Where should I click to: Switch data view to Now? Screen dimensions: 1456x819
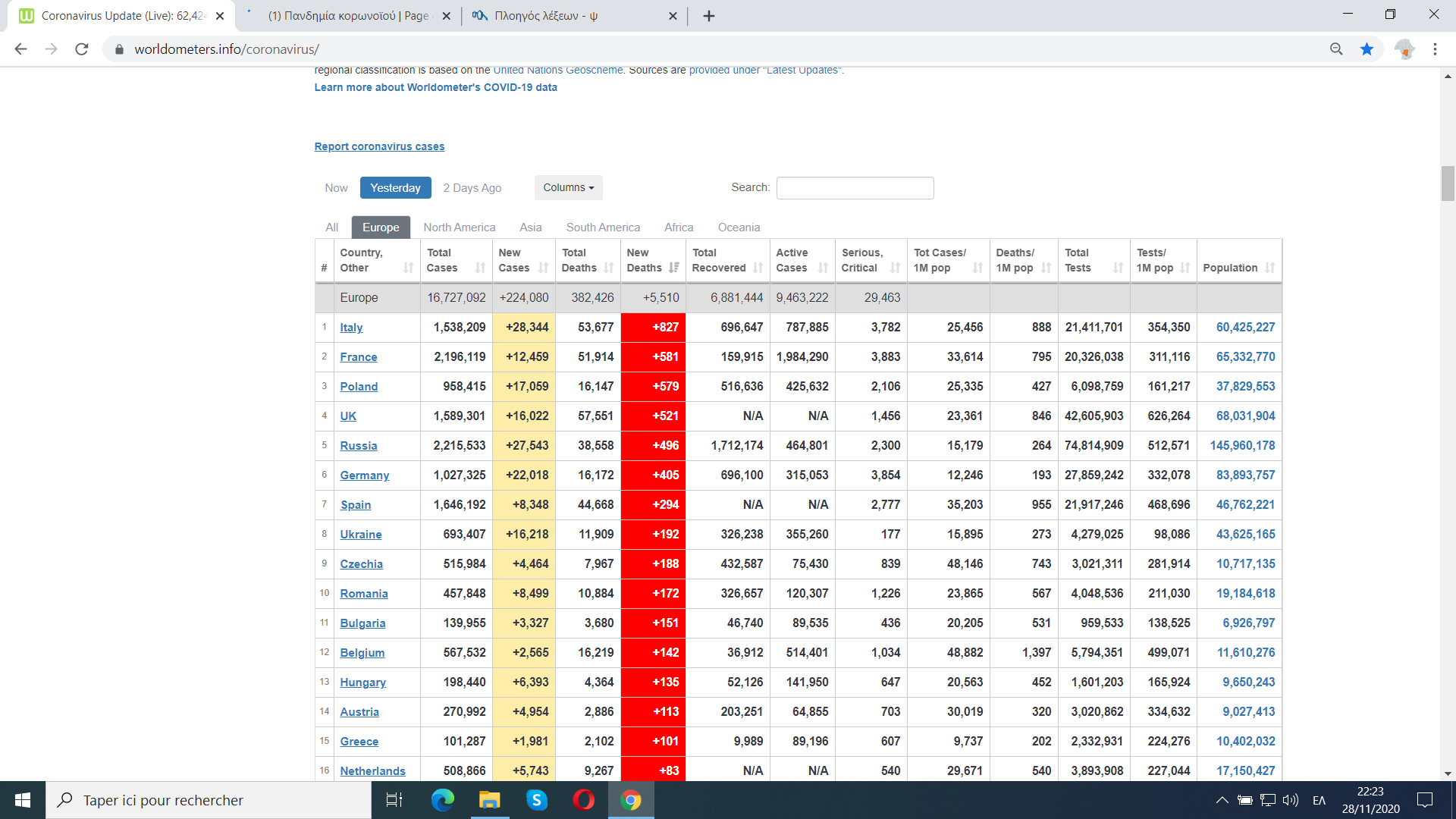pos(336,188)
